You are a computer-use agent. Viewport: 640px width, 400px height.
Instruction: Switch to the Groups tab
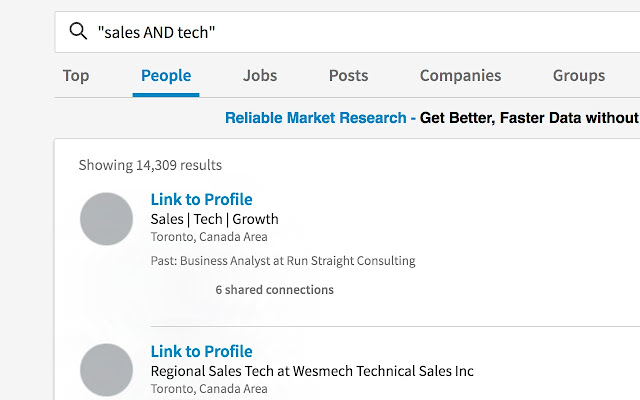(x=578, y=75)
